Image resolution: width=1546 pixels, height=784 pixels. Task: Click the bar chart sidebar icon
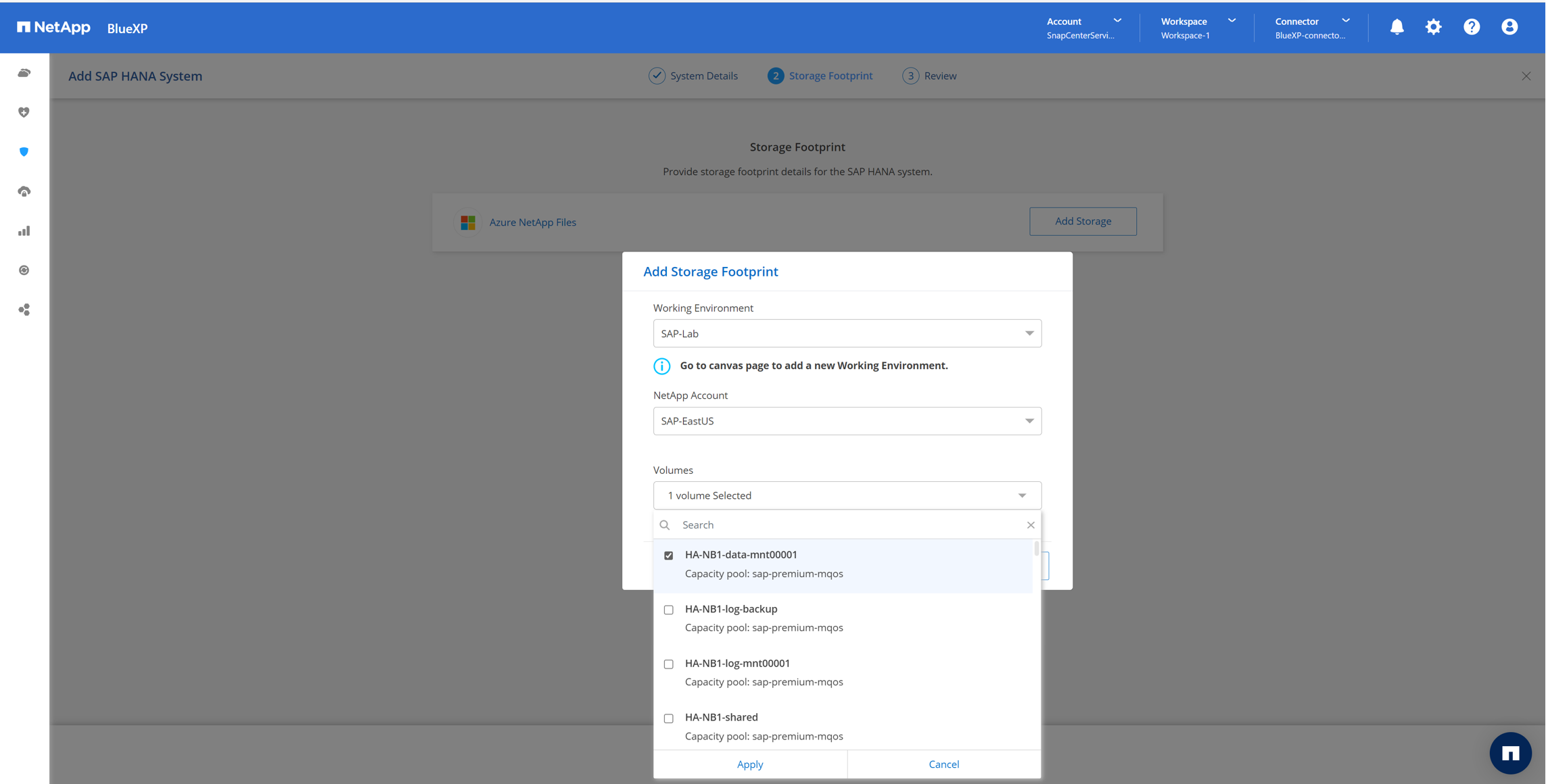pos(24,231)
